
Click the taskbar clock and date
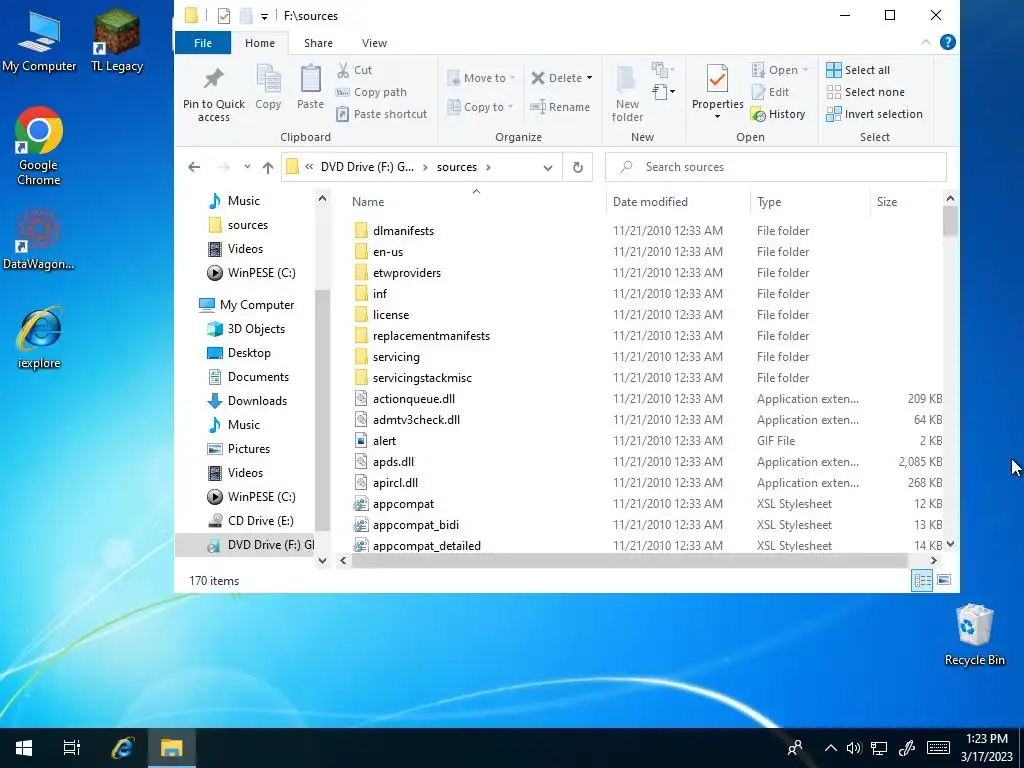click(986, 748)
